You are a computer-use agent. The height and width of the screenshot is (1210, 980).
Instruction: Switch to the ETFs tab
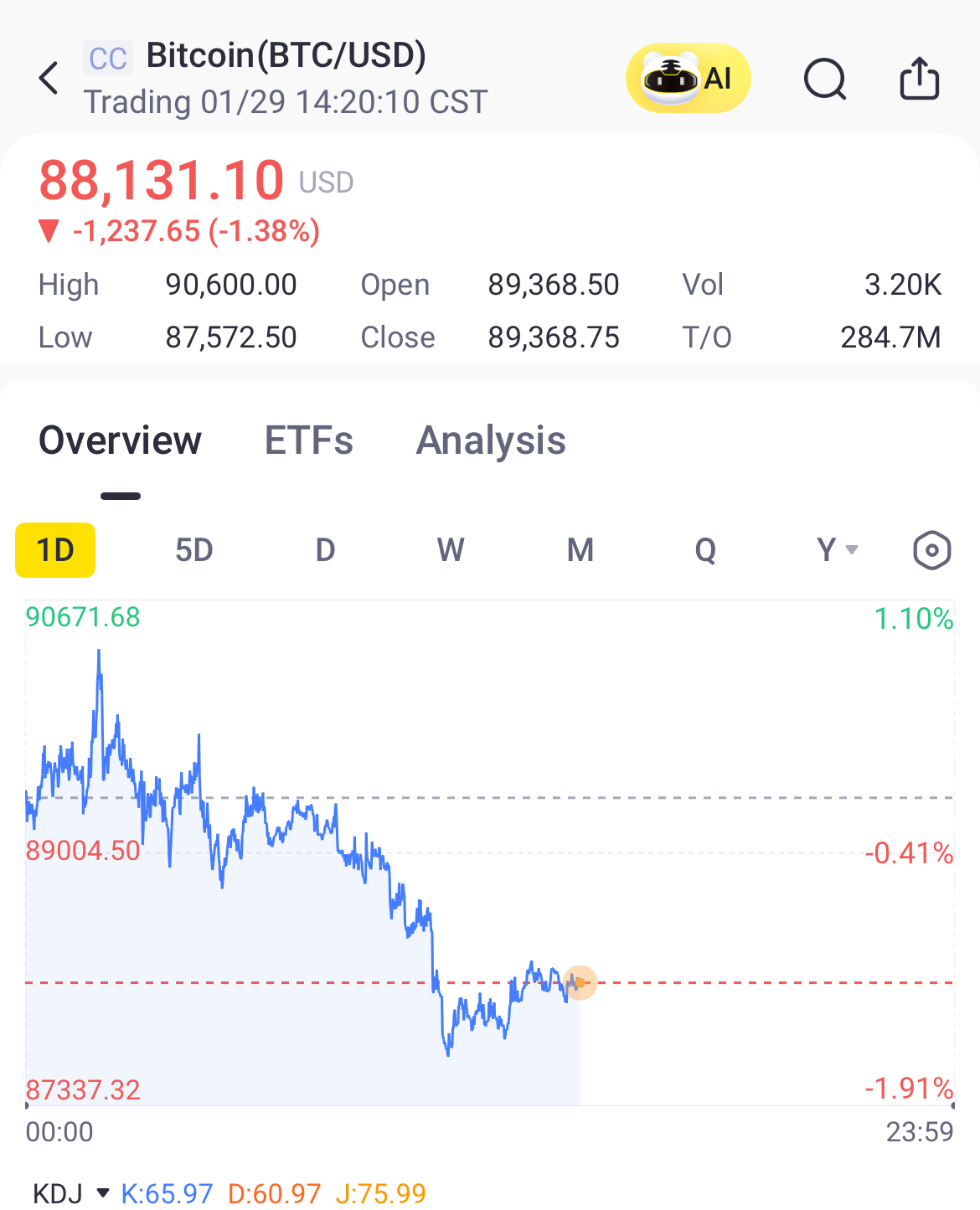(x=309, y=440)
